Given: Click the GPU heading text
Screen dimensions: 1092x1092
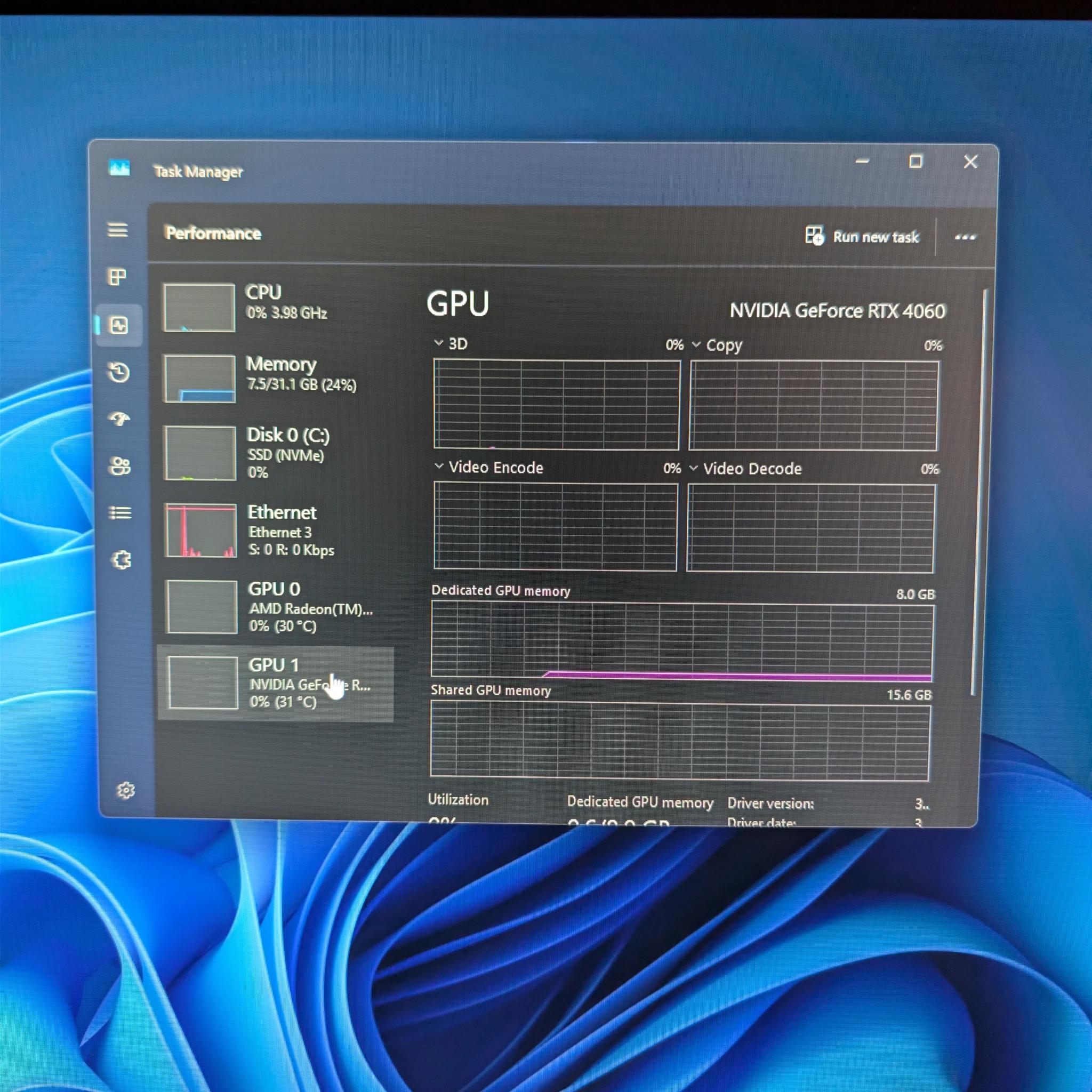Looking at the screenshot, I should pos(457,304).
